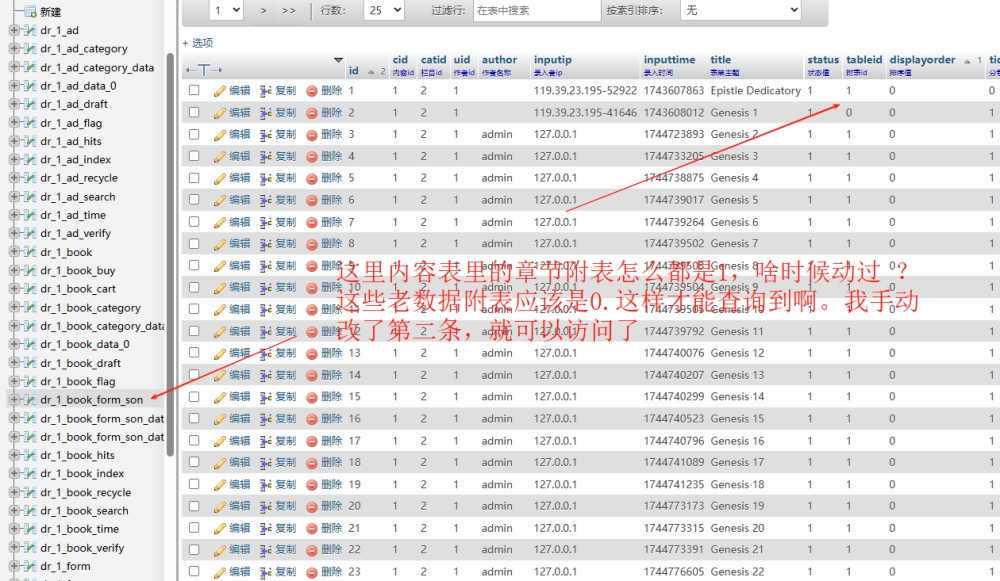Check the row checkbox for id 1

coord(194,91)
